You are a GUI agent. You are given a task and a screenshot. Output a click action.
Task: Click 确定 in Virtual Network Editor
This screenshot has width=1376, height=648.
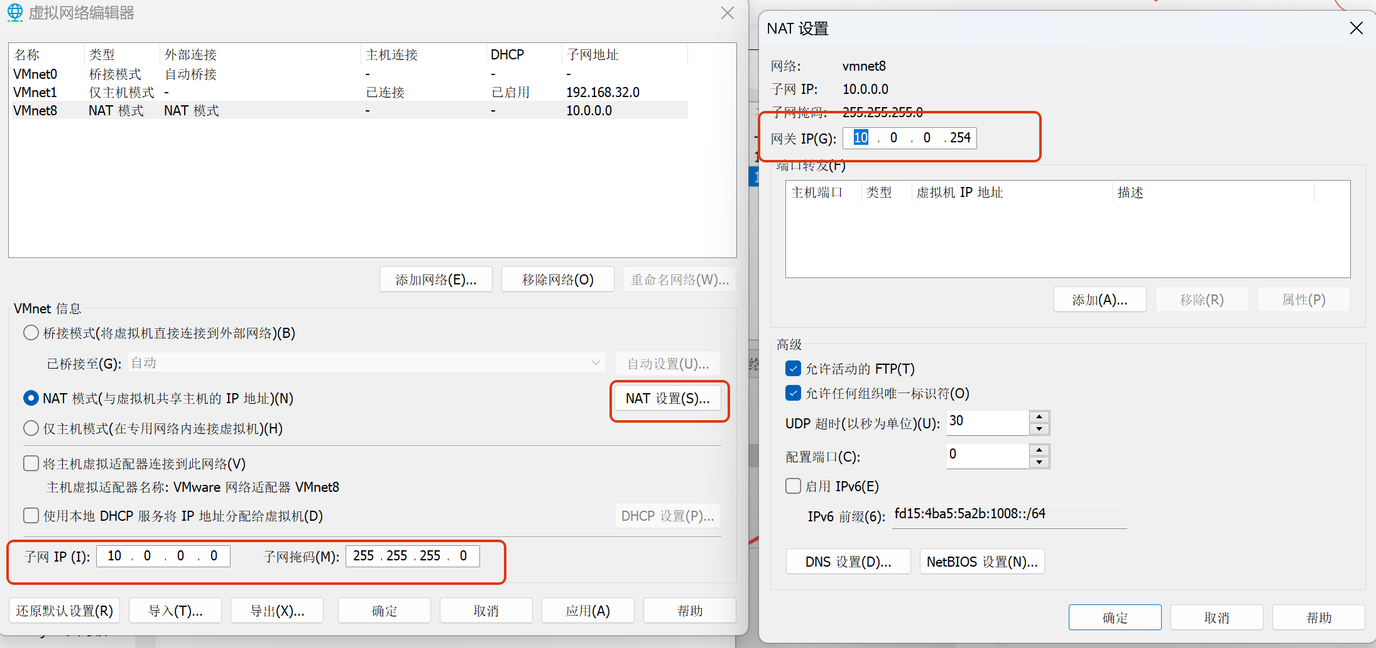point(385,610)
